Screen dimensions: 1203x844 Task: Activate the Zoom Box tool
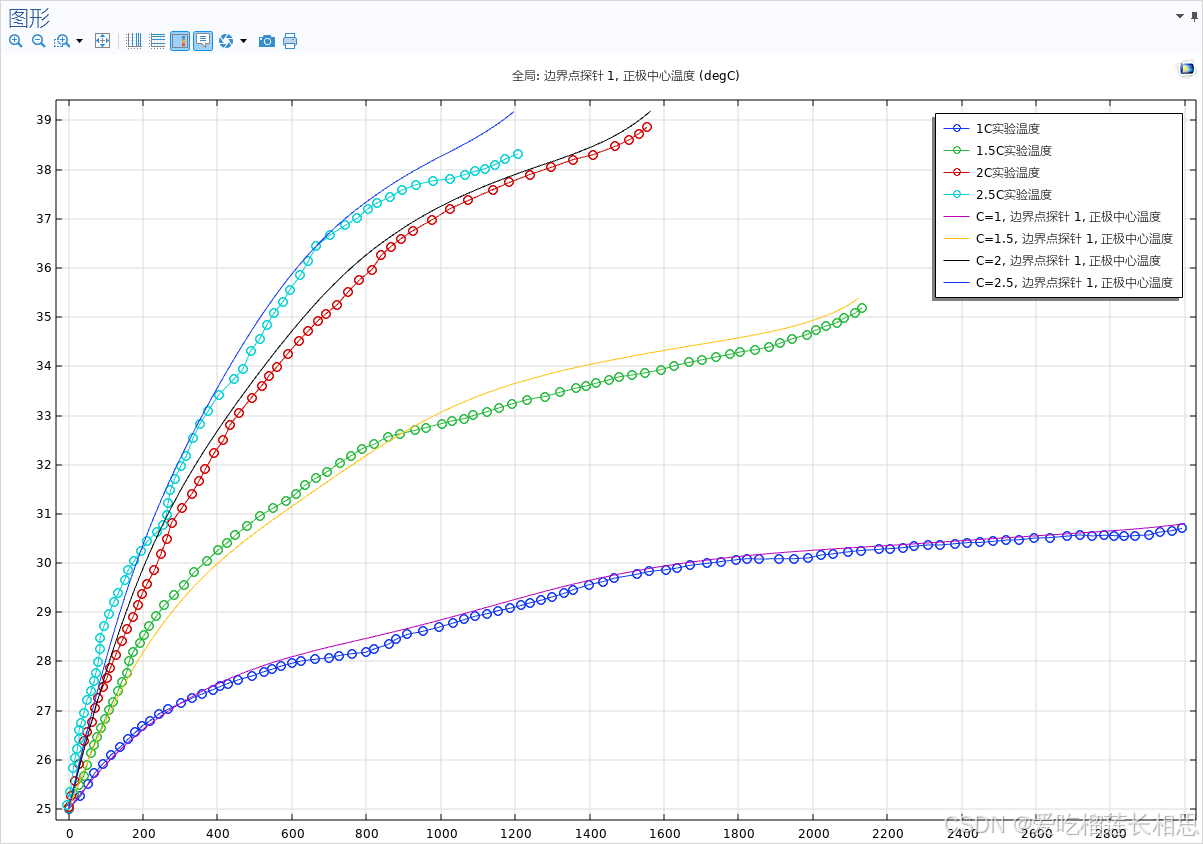[62, 41]
